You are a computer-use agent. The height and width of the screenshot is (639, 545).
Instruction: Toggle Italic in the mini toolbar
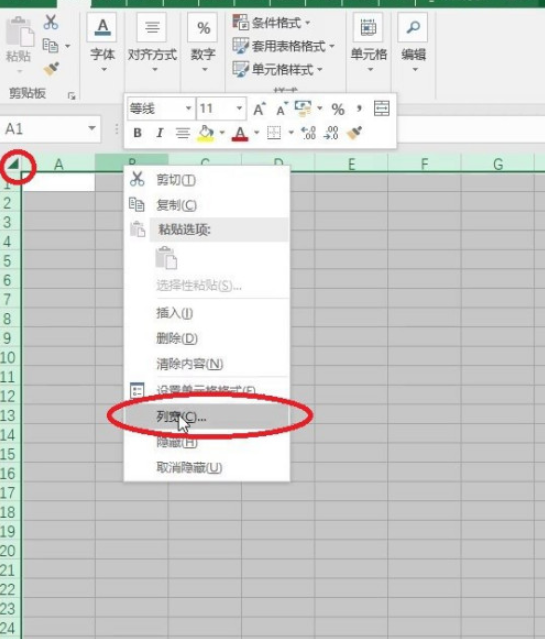click(x=159, y=133)
